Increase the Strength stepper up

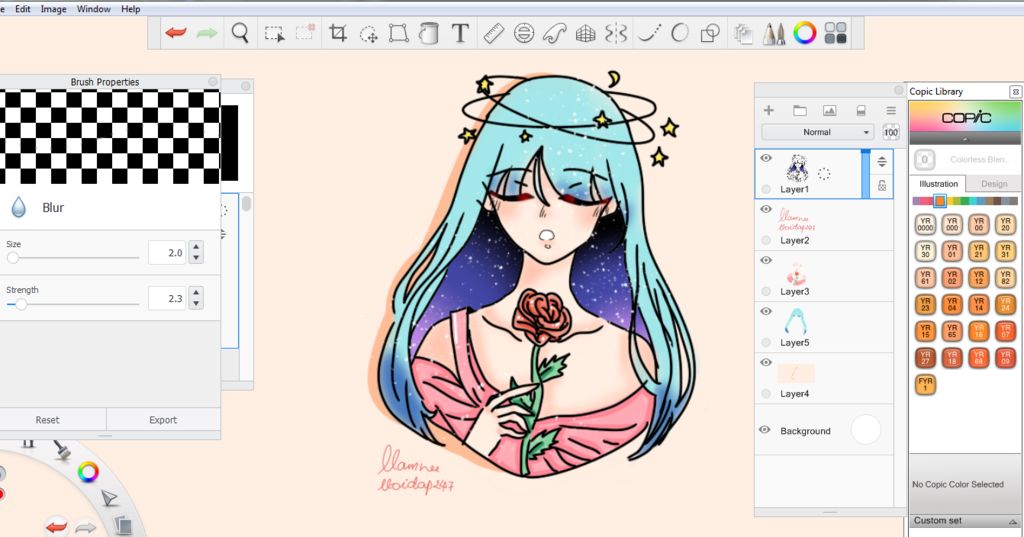pyautogui.click(x=197, y=292)
